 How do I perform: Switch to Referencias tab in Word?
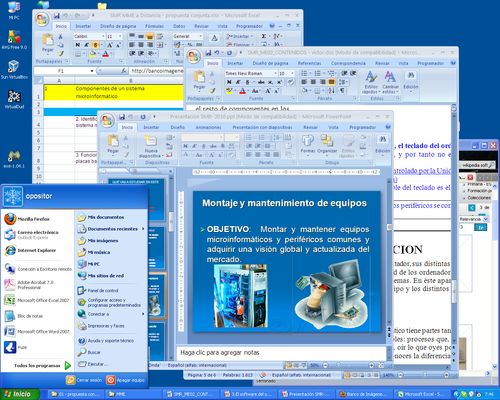309,63
